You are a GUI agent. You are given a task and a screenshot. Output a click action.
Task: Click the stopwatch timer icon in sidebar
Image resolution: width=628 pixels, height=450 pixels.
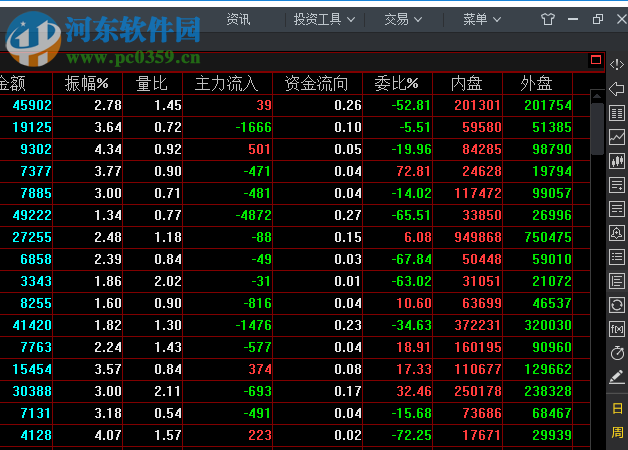[616, 353]
